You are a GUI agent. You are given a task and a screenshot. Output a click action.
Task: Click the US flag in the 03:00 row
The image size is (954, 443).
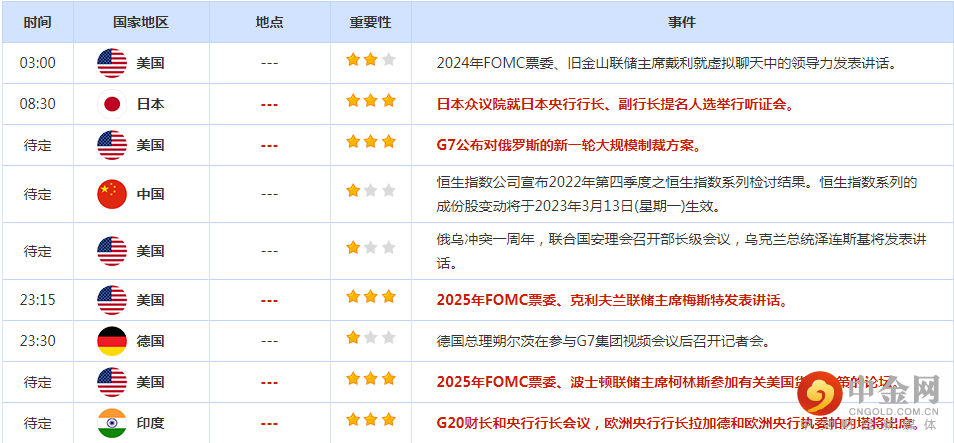(x=112, y=63)
